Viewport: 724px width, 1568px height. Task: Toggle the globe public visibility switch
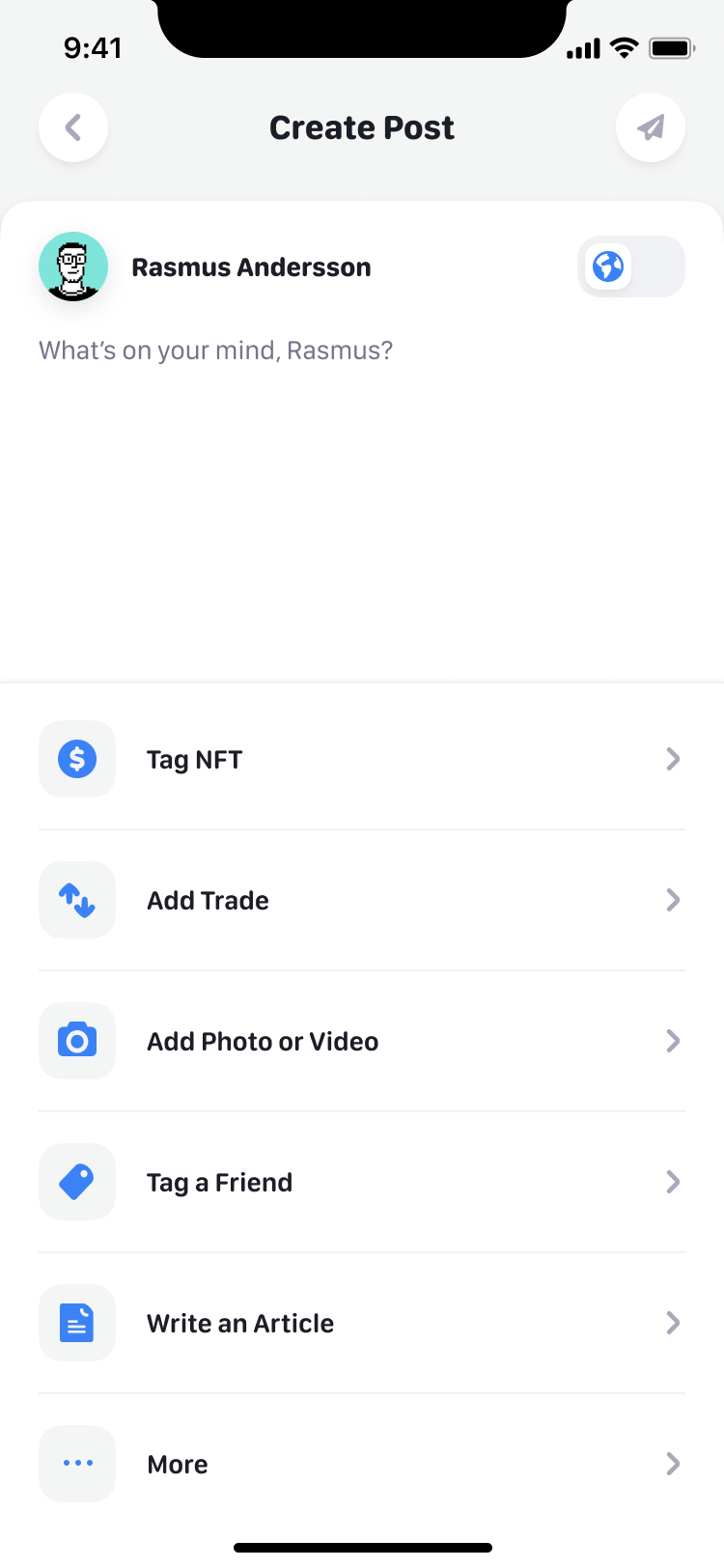pos(631,266)
